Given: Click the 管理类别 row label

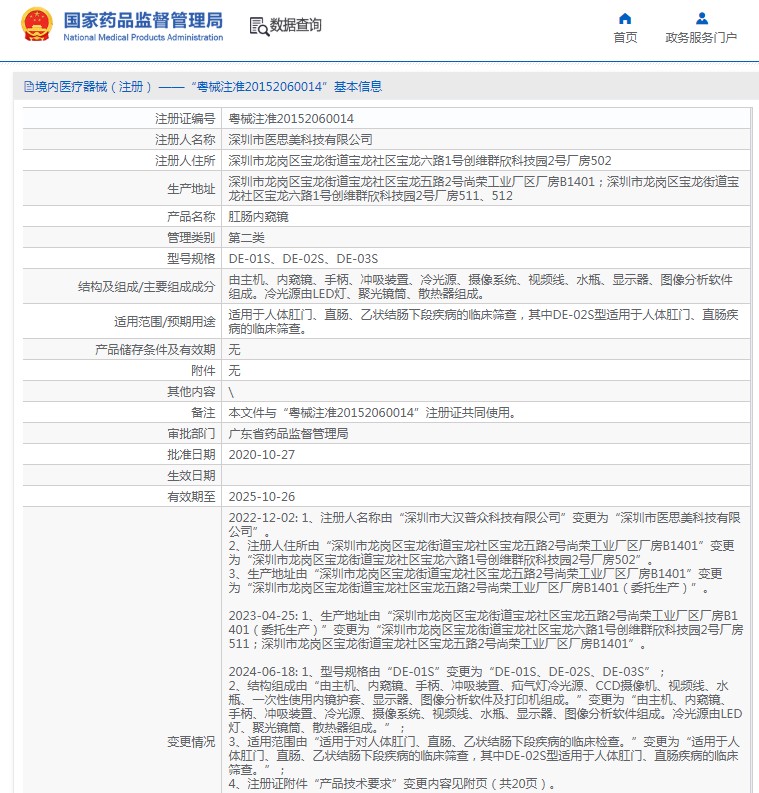Looking at the screenshot, I should click(x=191, y=238).
